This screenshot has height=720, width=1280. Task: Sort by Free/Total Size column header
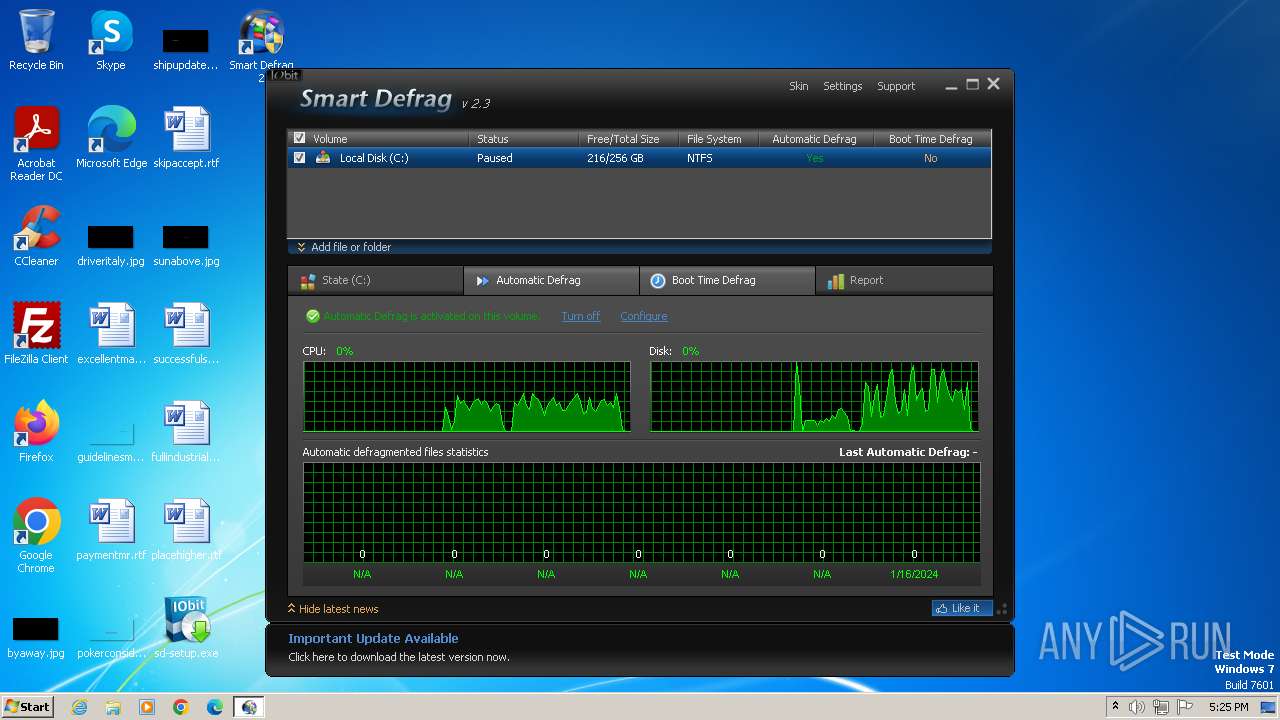pos(628,139)
